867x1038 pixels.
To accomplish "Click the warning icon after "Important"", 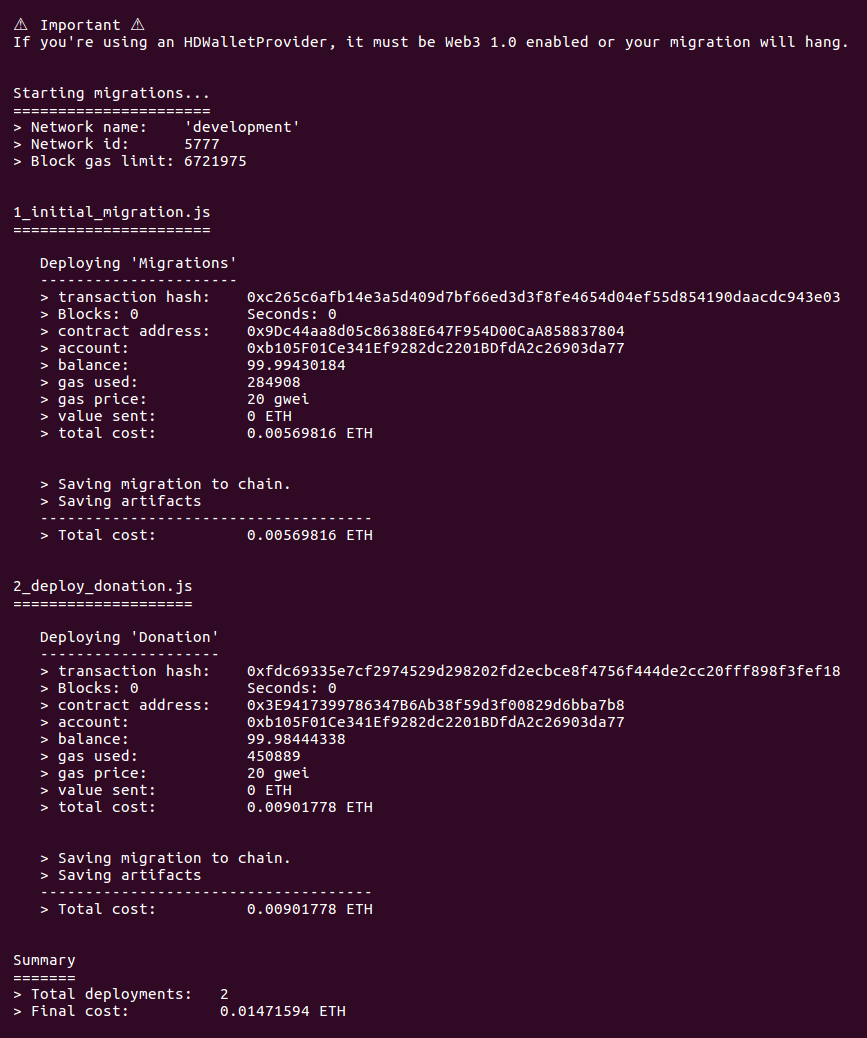I will point(137,25).
